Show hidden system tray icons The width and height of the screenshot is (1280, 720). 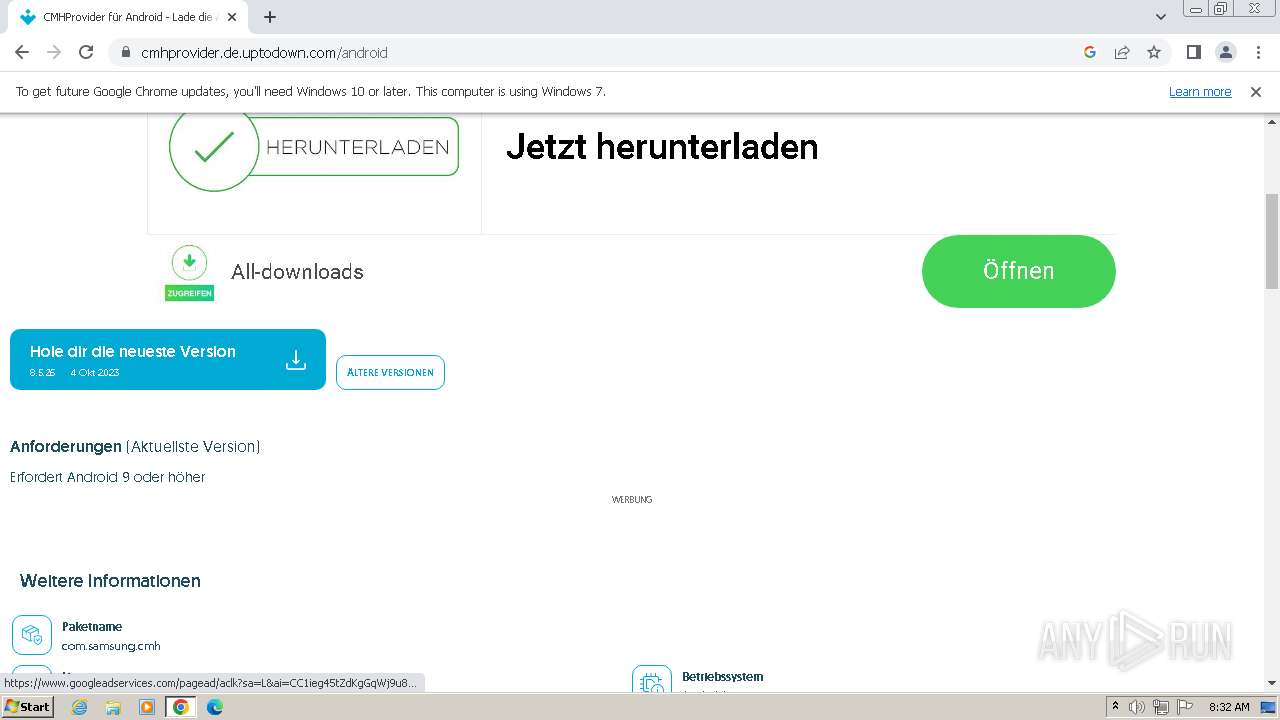click(1115, 707)
